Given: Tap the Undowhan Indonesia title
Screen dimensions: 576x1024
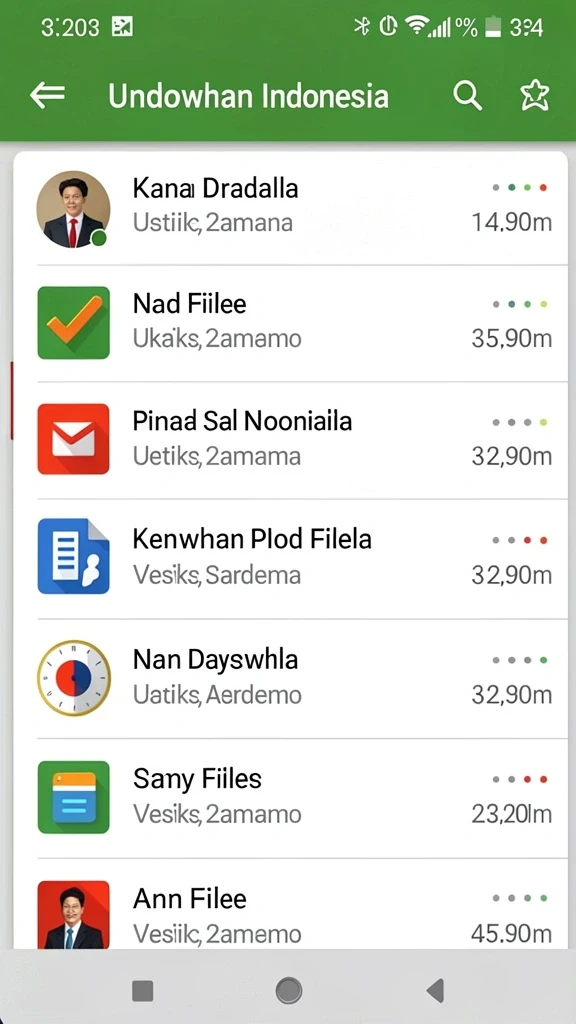Looking at the screenshot, I should (248, 97).
